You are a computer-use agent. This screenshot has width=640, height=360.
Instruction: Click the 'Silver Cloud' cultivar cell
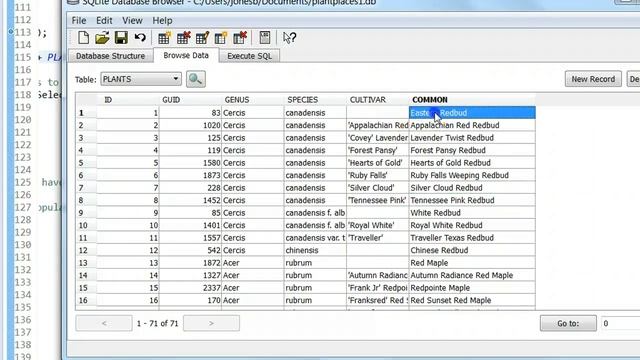pos(378,188)
